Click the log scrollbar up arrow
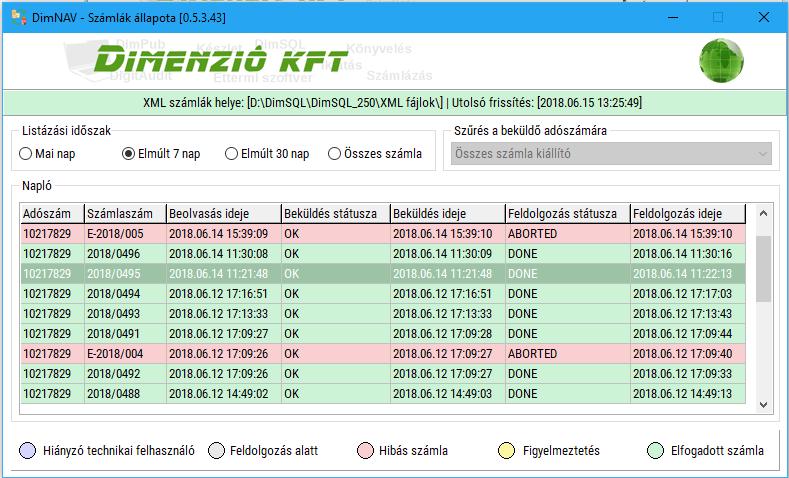Viewport: 789px width, 478px height. click(763, 213)
